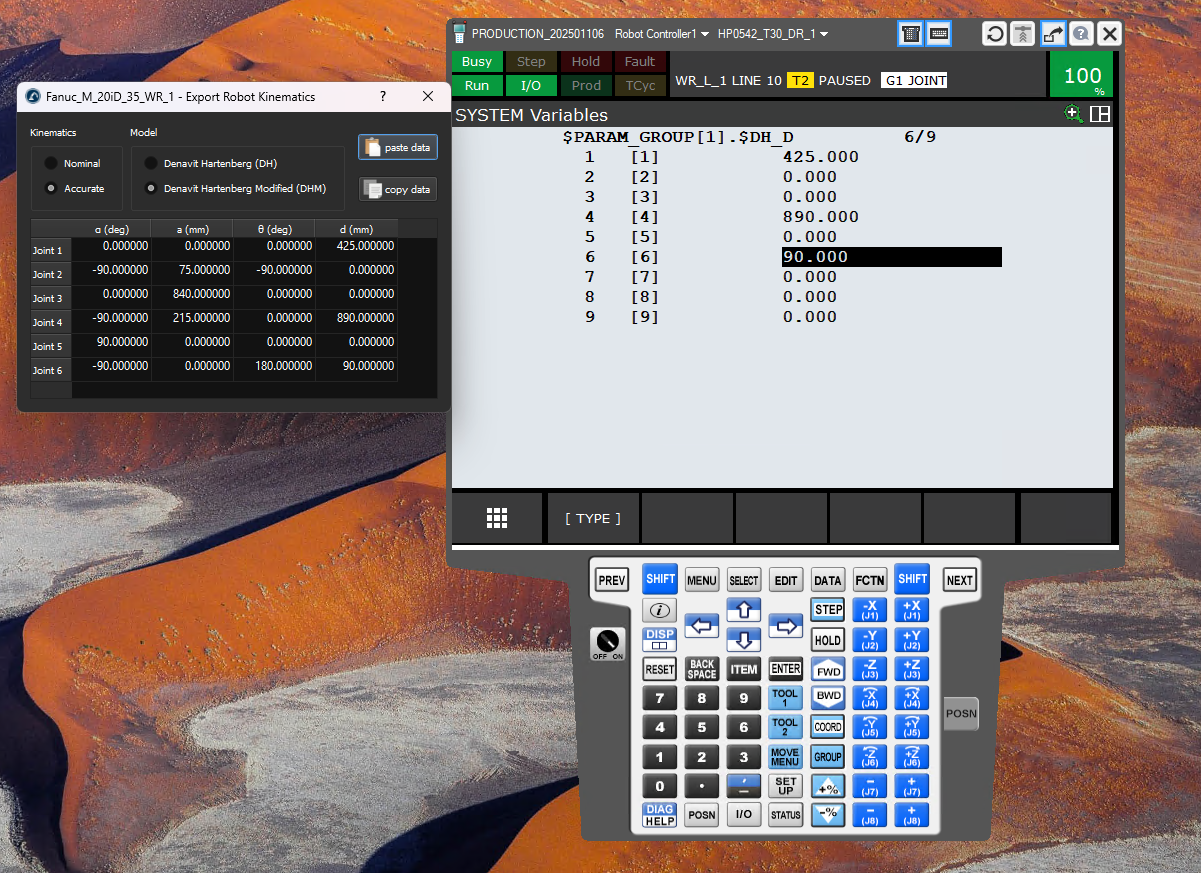
Task: Open the Robot Controller1 dropdown
Action: (x=661, y=34)
